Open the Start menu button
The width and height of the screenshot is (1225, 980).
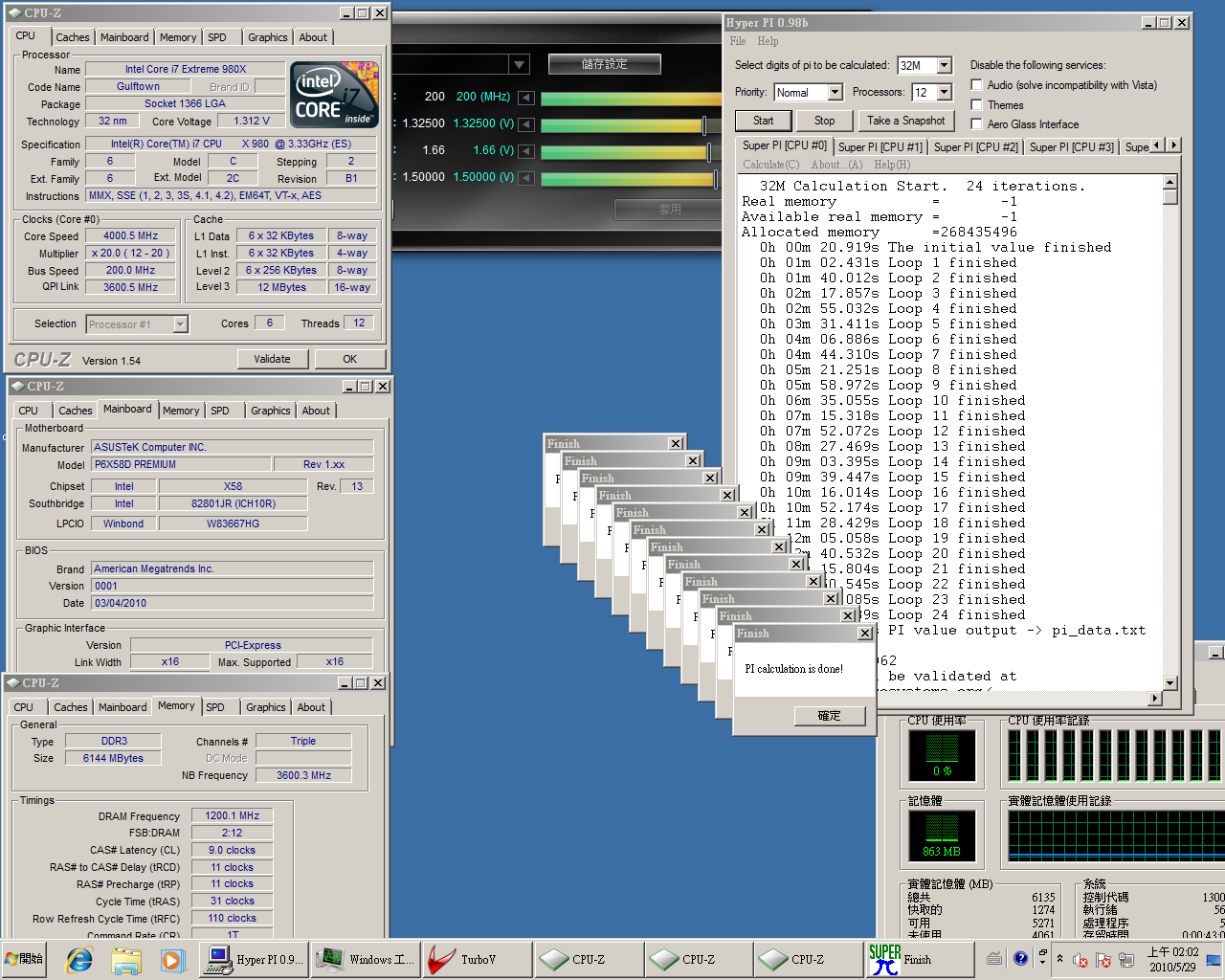coord(25,959)
